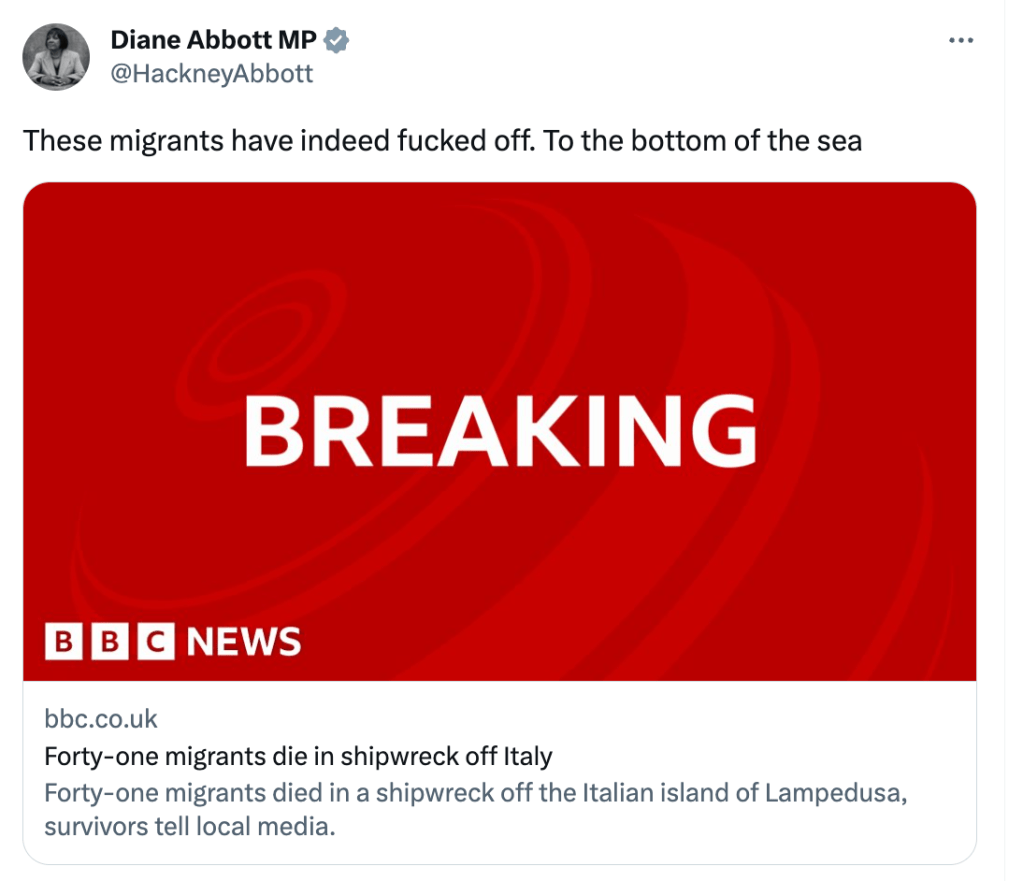Click the second B block of the BBC logo
Screen dimensions: 1023x881
click(x=109, y=641)
